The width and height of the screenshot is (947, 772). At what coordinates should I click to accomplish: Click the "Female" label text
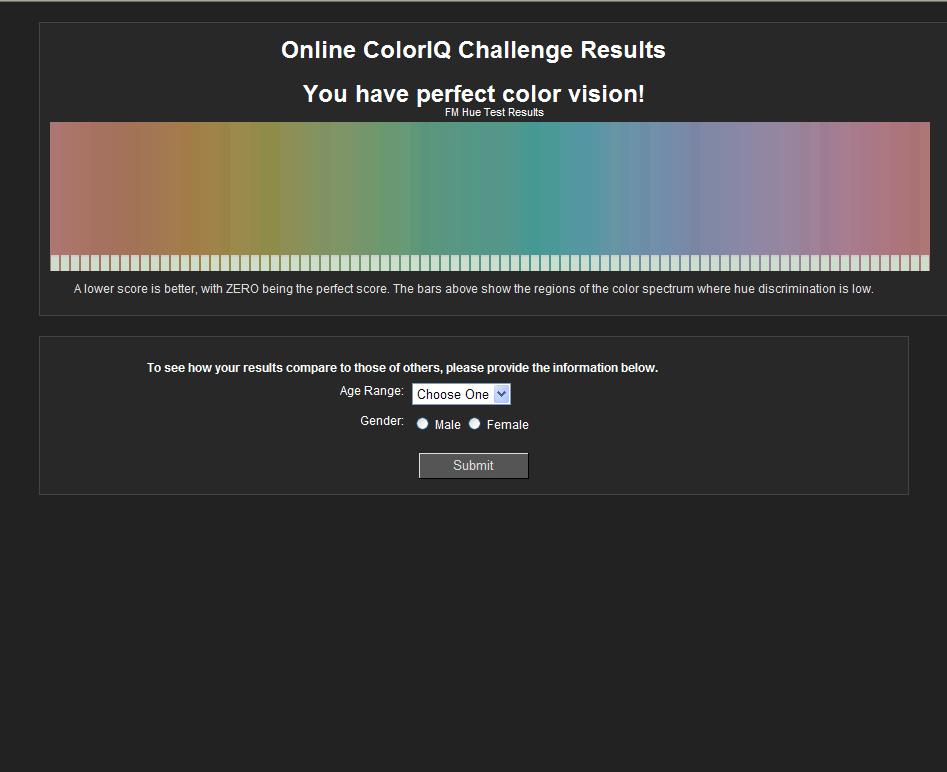click(x=507, y=425)
